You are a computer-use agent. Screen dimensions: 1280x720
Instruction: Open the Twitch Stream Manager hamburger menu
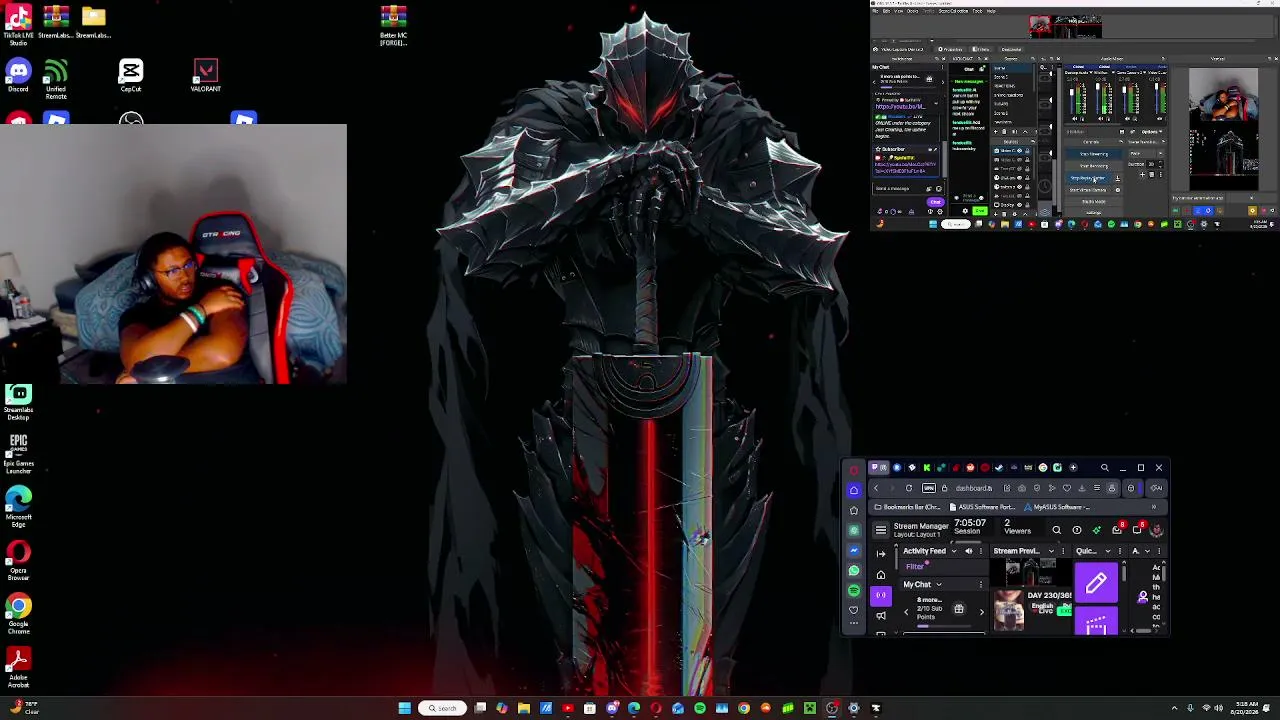click(881, 530)
